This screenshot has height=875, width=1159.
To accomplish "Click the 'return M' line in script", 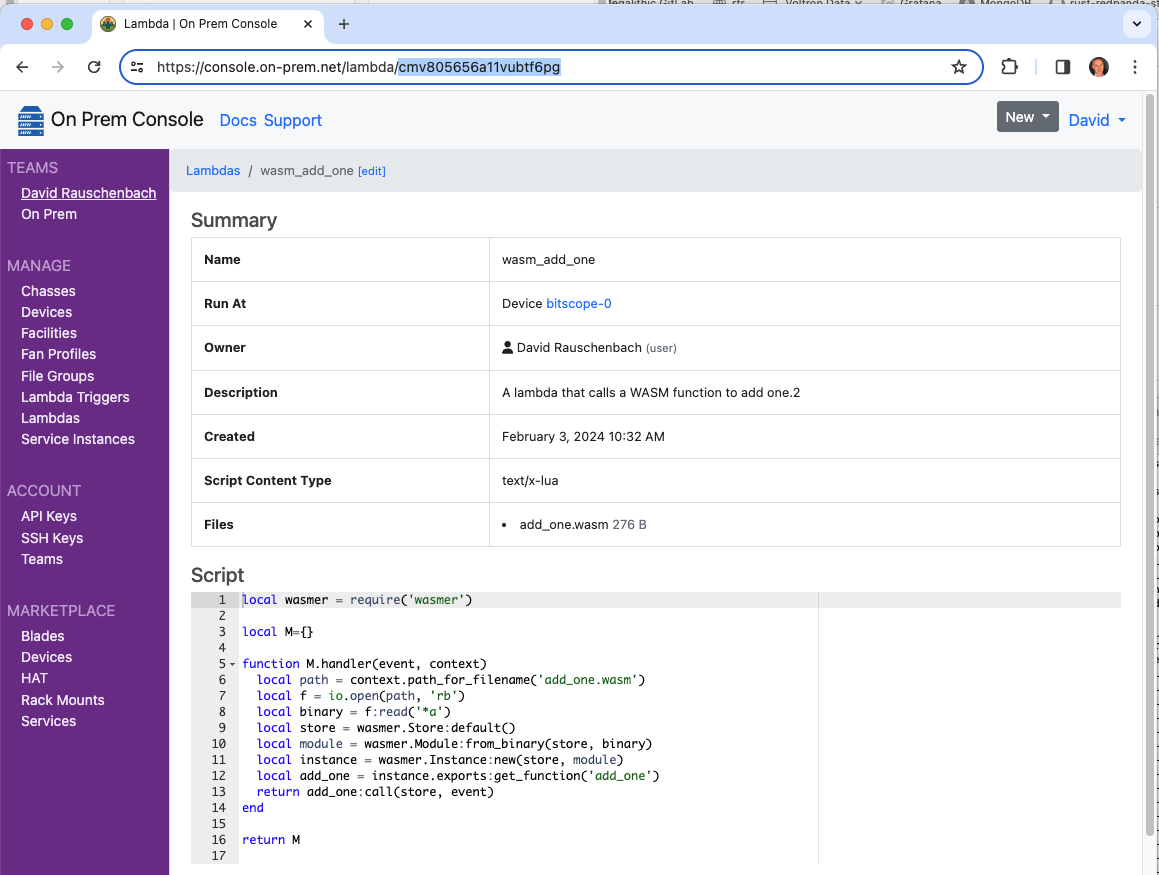I will tap(271, 840).
